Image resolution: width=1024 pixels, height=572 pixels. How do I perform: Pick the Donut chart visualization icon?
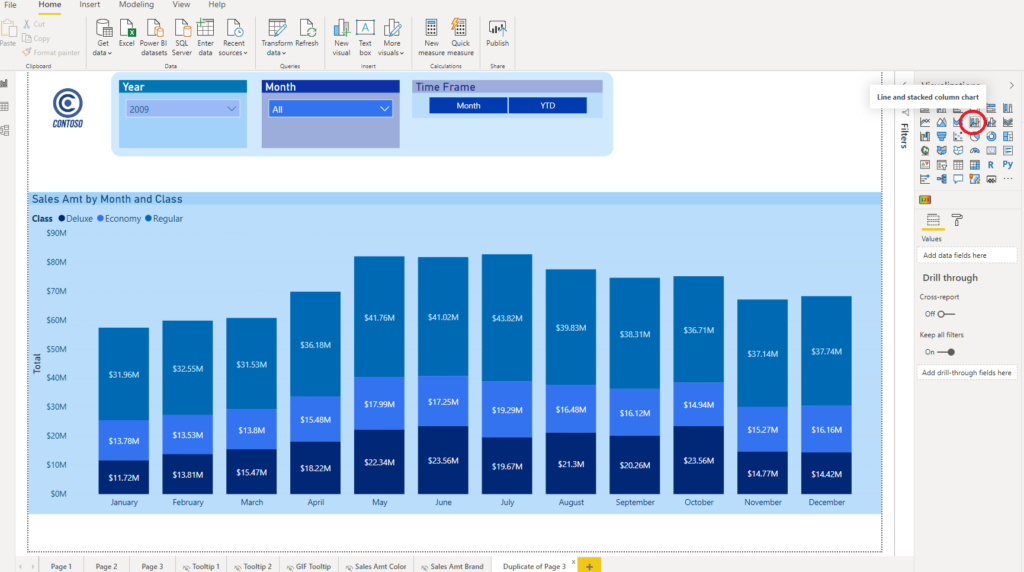pos(991,136)
